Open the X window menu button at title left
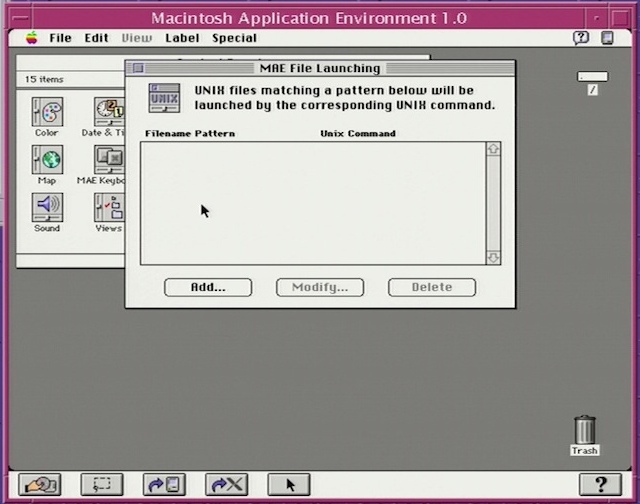The height and width of the screenshot is (504, 640). (20, 18)
